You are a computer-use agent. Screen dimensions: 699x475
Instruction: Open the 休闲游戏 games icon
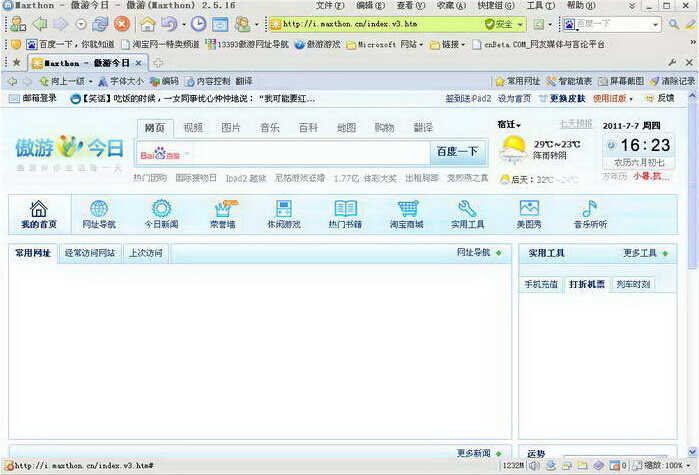click(283, 209)
